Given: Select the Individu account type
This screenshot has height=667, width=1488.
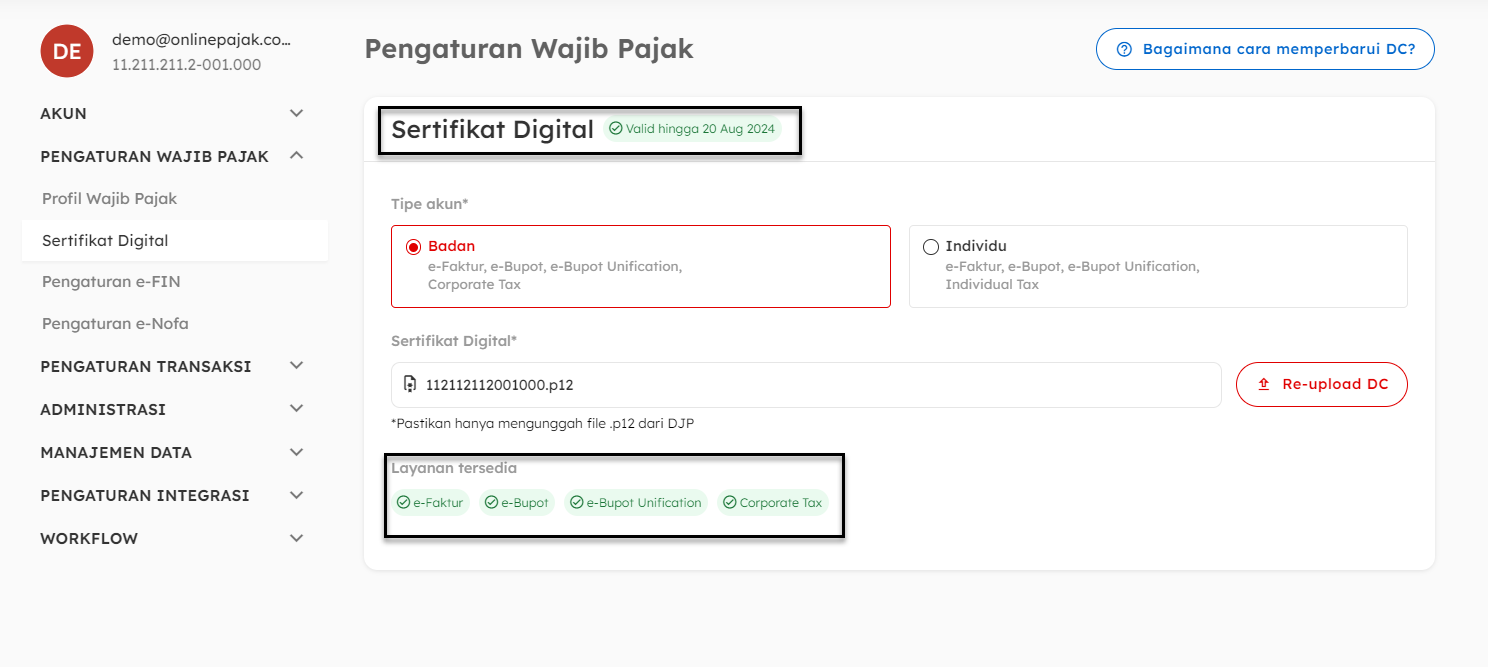Looking at the screenshot, I should click(931, 247).
